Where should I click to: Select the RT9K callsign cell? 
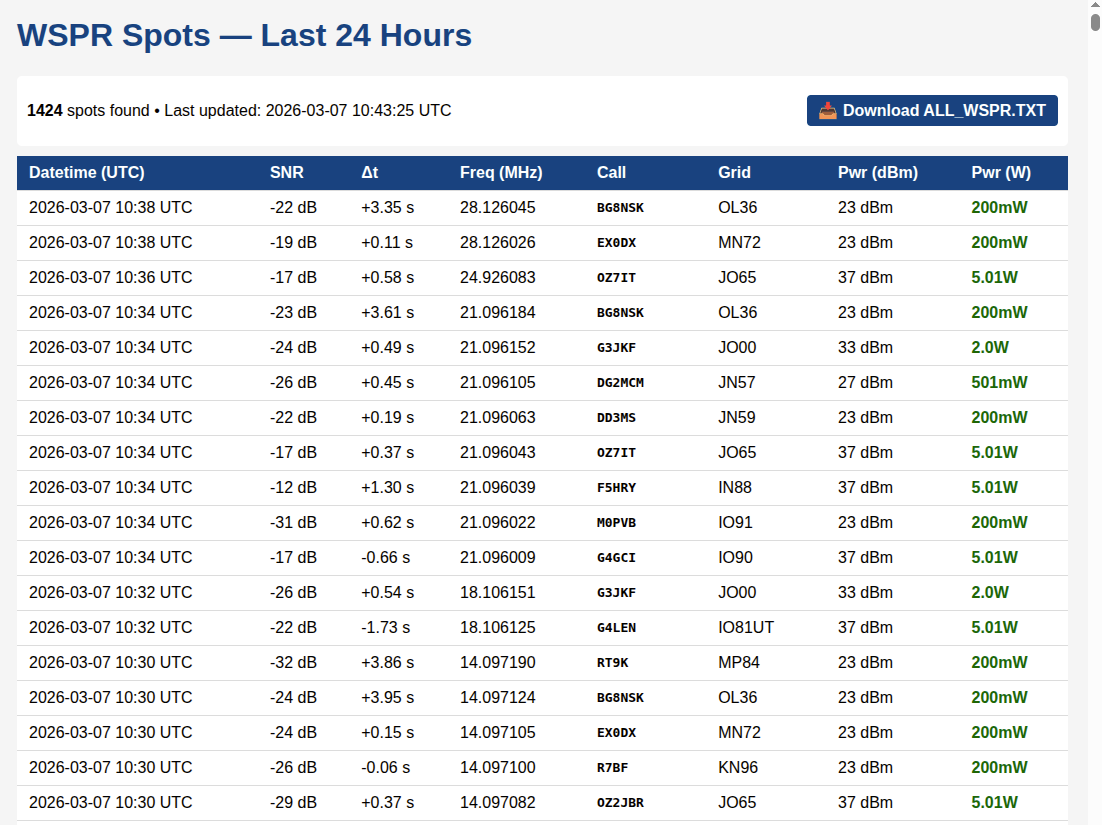coord(612,663)
